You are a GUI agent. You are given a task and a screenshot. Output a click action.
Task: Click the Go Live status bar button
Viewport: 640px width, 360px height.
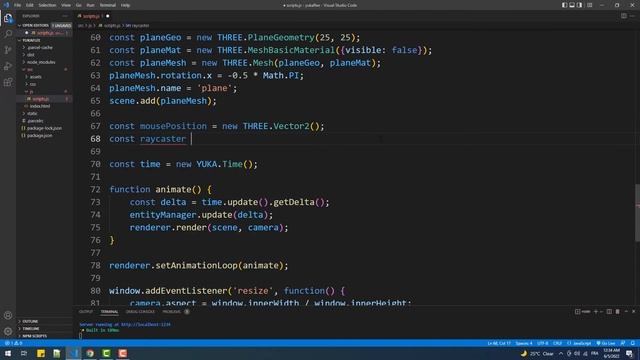coord(606,343)
